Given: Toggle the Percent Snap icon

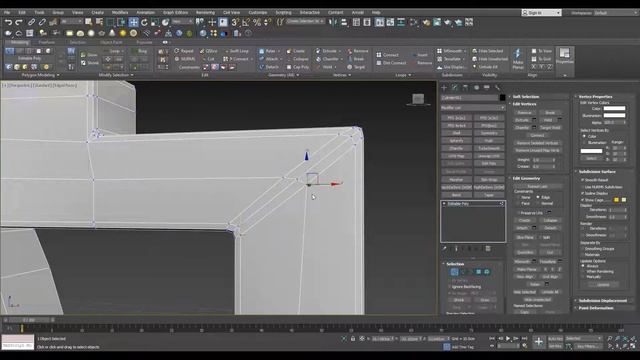Looking at the screenshot, I should tap(257, 22).
